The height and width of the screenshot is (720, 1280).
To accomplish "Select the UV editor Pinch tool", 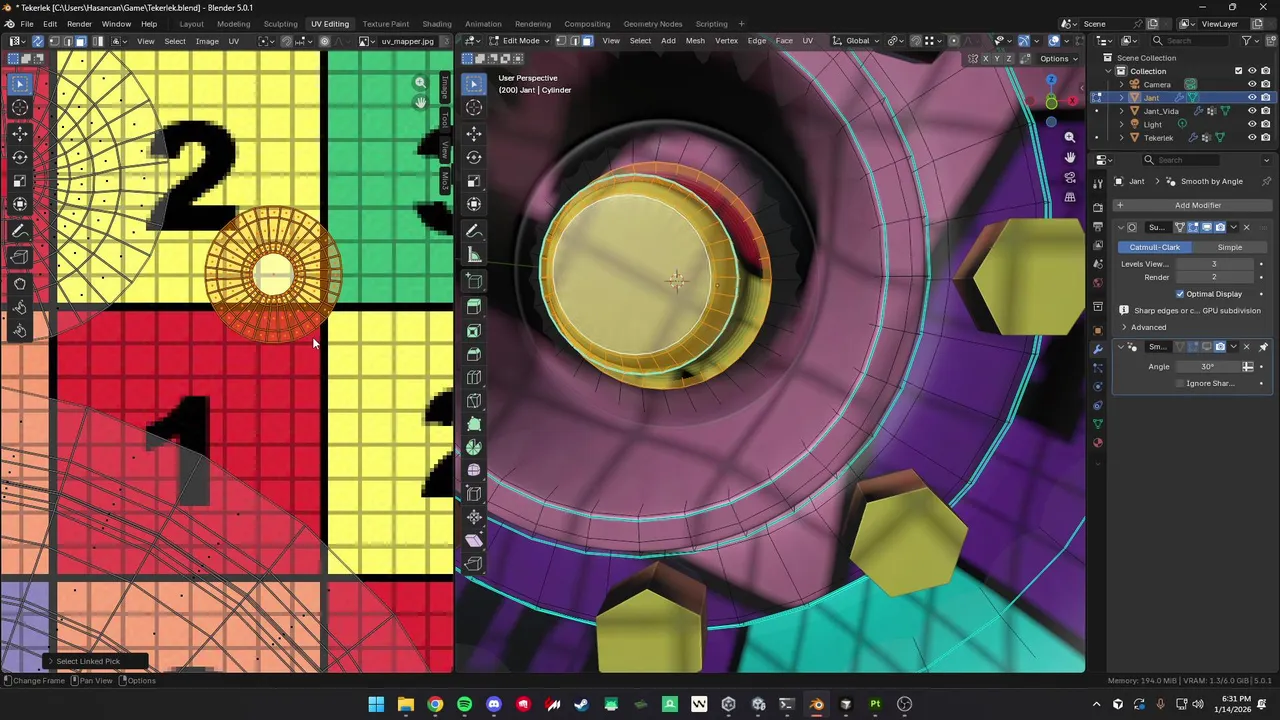I will coord(20,330).
